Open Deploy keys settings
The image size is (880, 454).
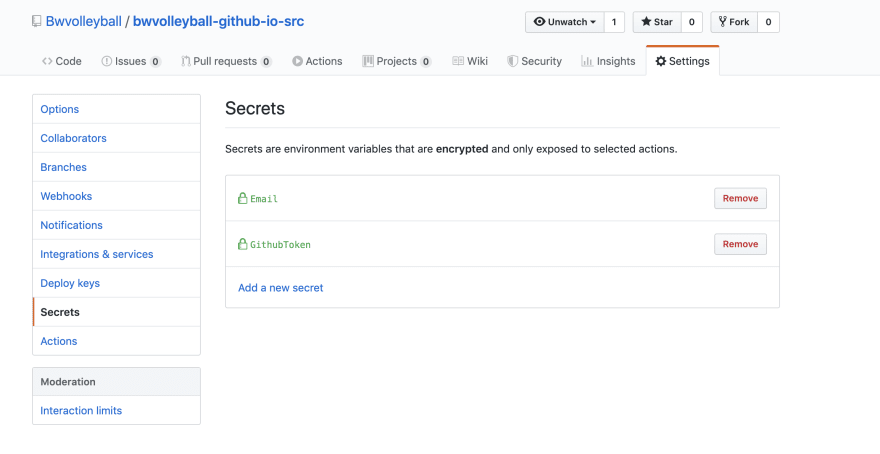point(116,283)
